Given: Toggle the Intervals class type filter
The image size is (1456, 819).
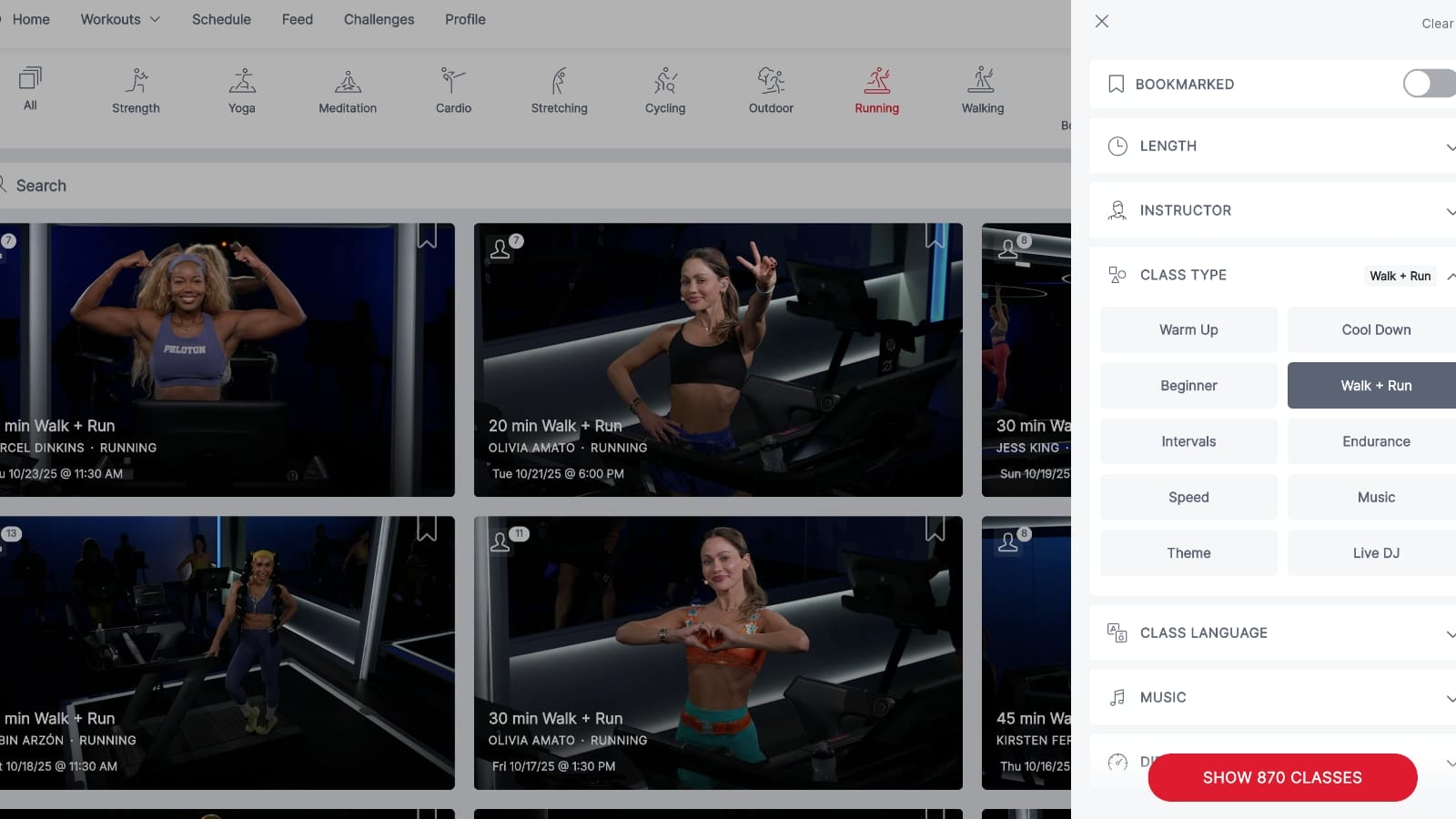Looking at the screenshot, I should click(1188, 441).
